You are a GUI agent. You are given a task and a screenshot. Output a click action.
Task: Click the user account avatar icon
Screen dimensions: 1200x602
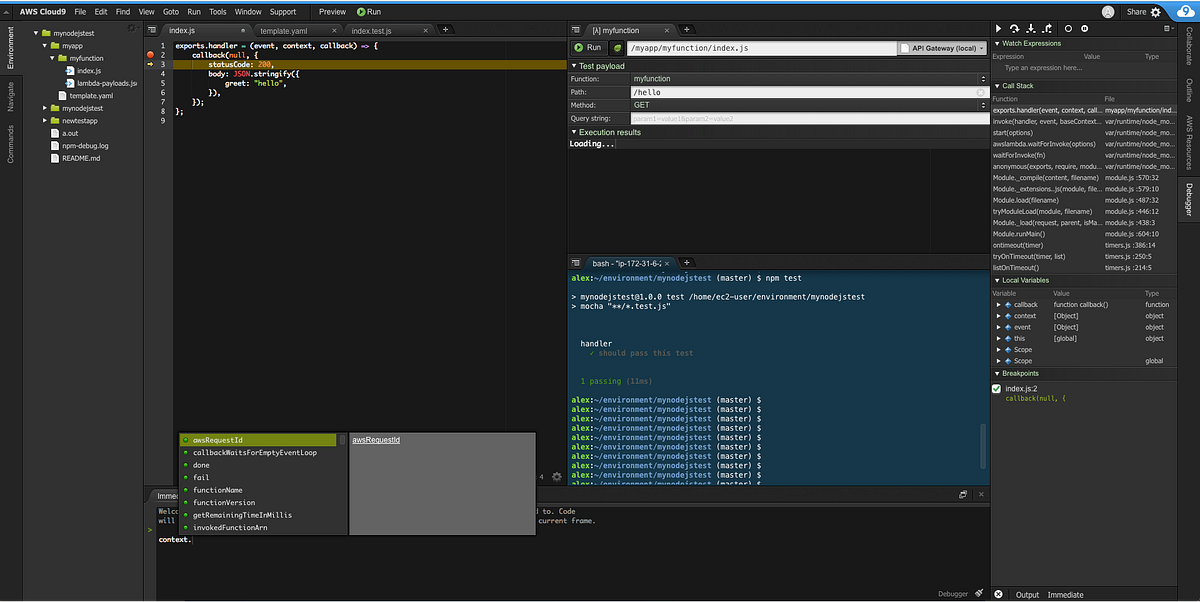[x=1109, y=11]
